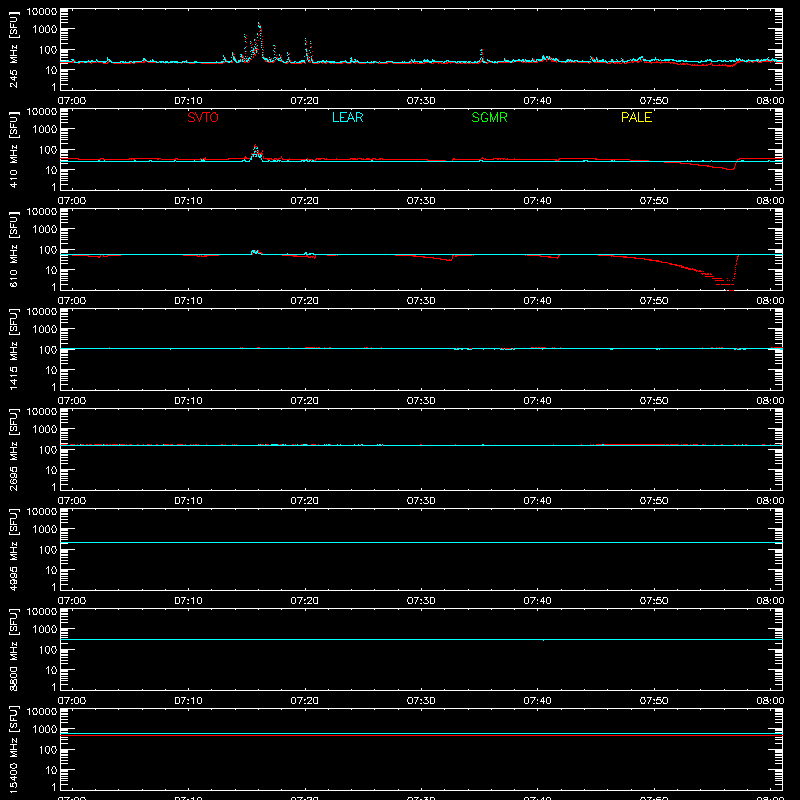This screenshot has width=800, height=800.
Task: Click the 07:10 tick label below the 2695 MHz panel
Action: point(188,501)
